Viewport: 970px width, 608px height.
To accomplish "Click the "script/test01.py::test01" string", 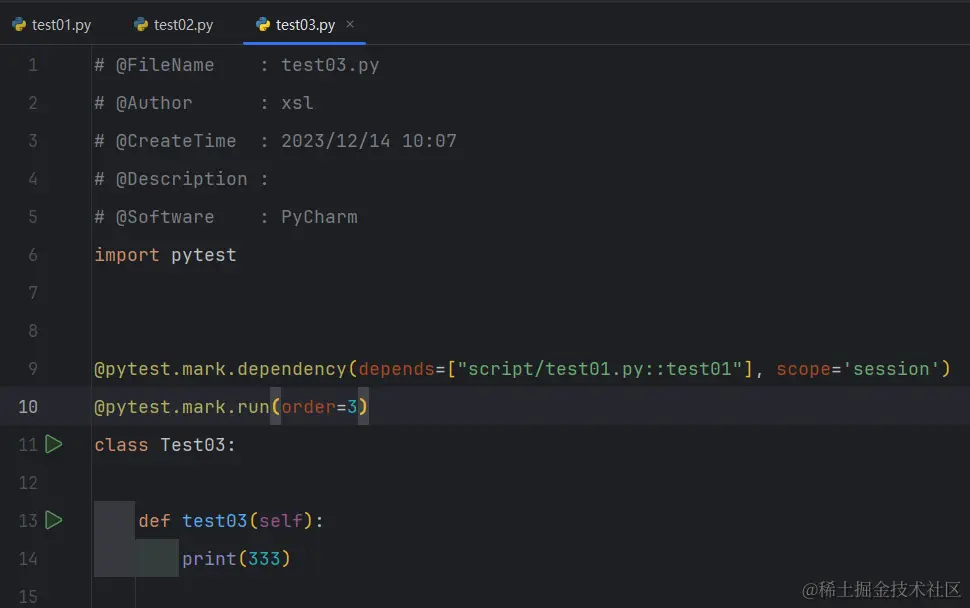I will [600, 369].
